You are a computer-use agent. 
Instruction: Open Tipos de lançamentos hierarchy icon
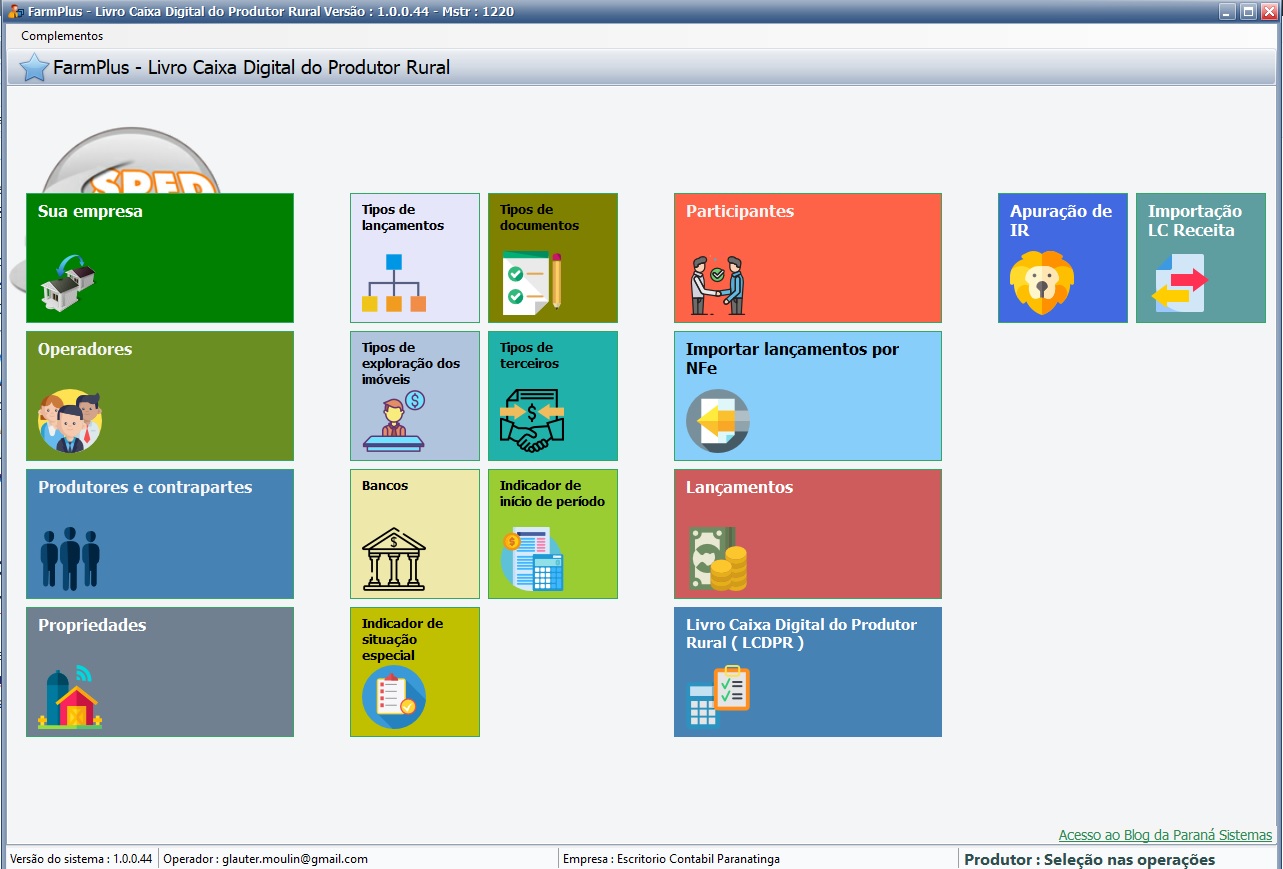[394, 283]
